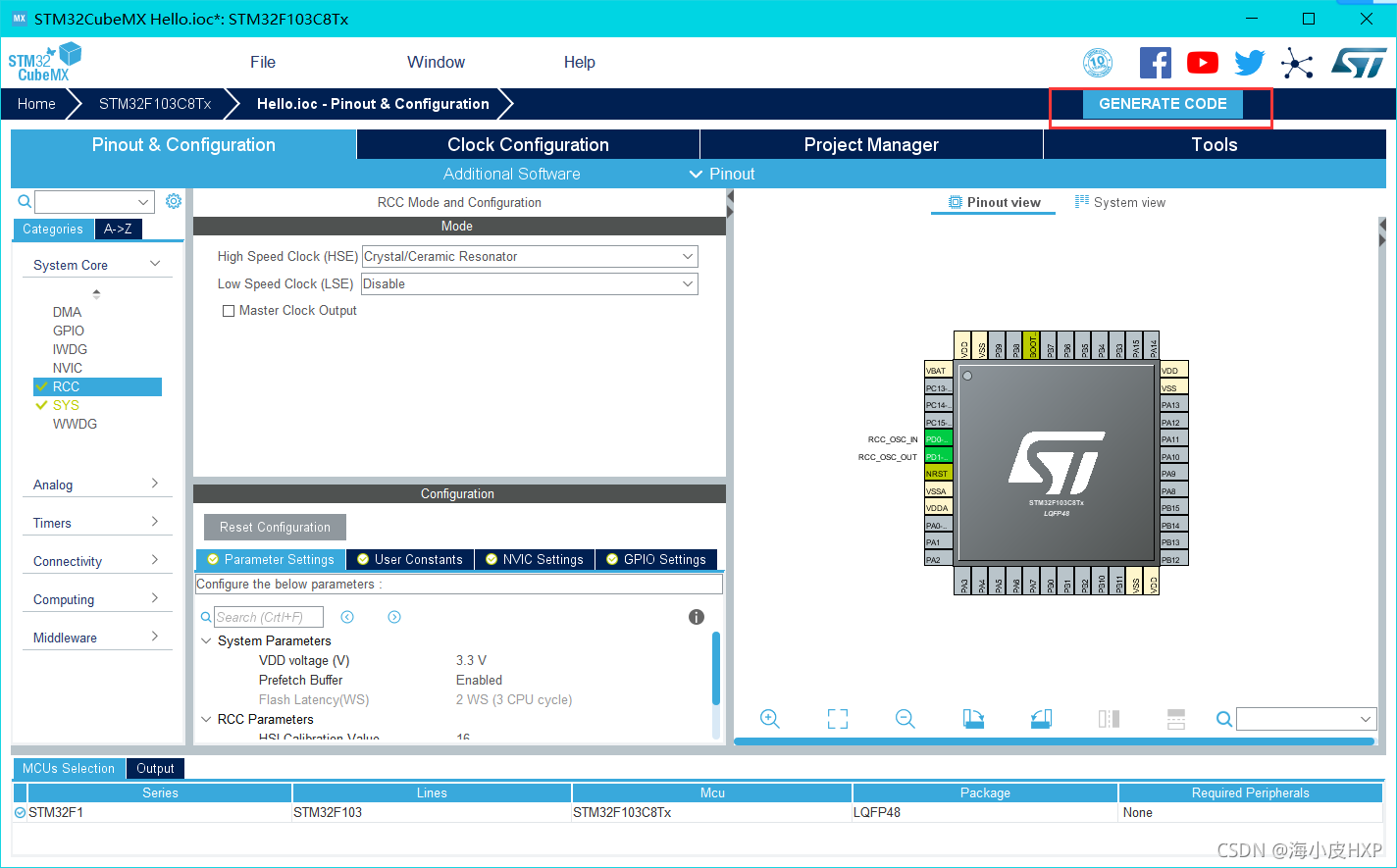The height and width of the screenshot is (868, 1397).
Task: Open the Window menu
Action: pyautogui.click(x=436, y=62)
